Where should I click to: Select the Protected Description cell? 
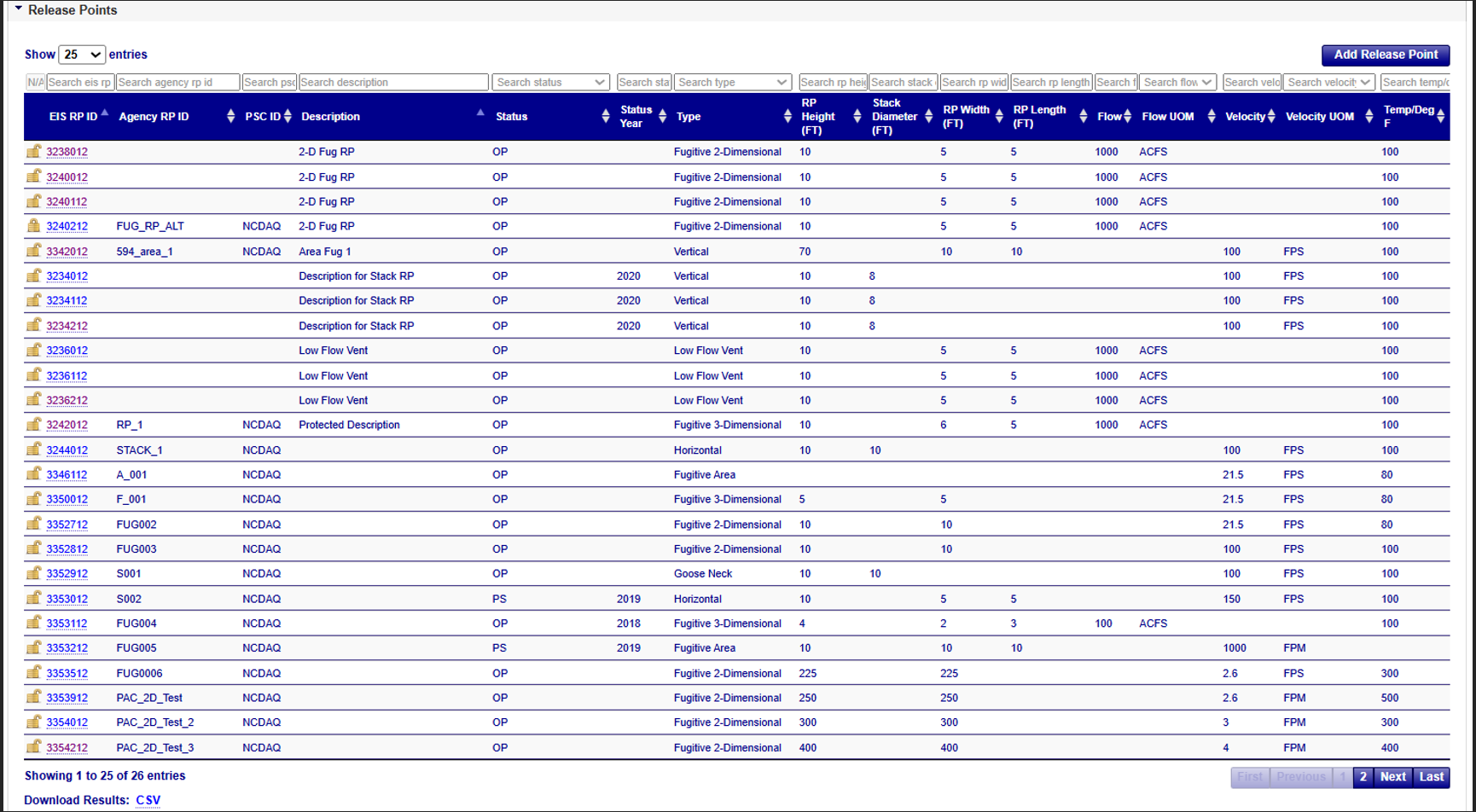tap(349, 425)
